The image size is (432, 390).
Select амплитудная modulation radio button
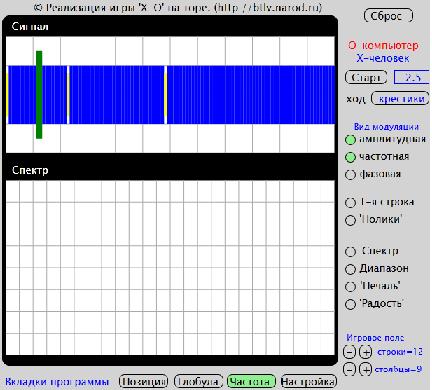pyautogui.click(x=350, y=140)
